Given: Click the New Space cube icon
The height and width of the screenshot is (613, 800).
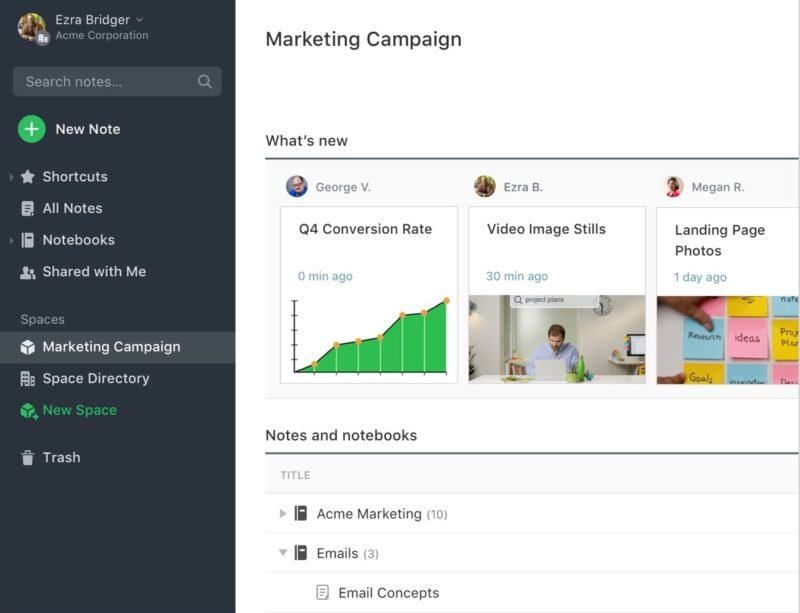Looking at the screenshot, I should [28, 410].
